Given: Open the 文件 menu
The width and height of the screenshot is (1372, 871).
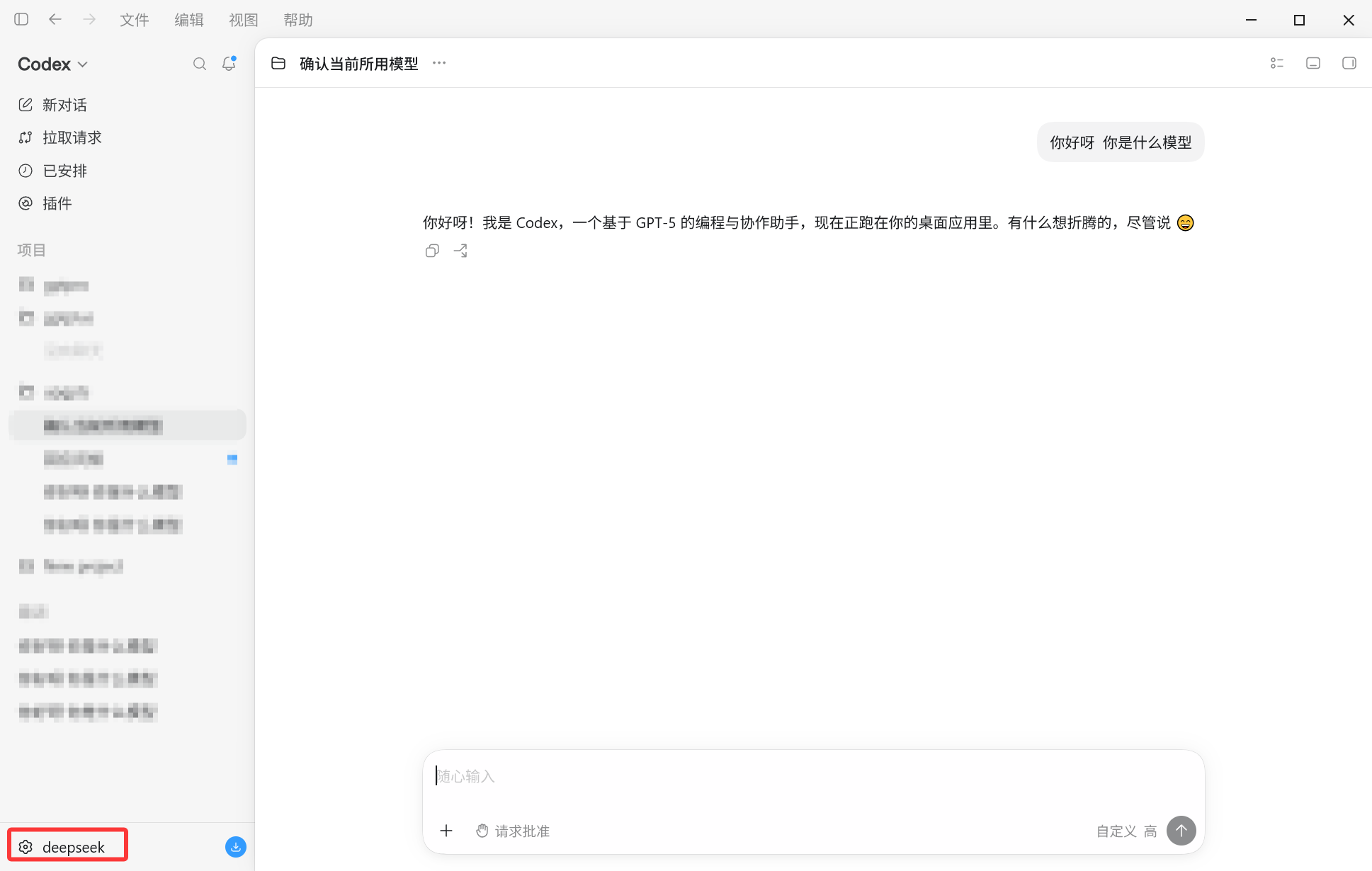Looking at the screenshot, I should point(134,20).
